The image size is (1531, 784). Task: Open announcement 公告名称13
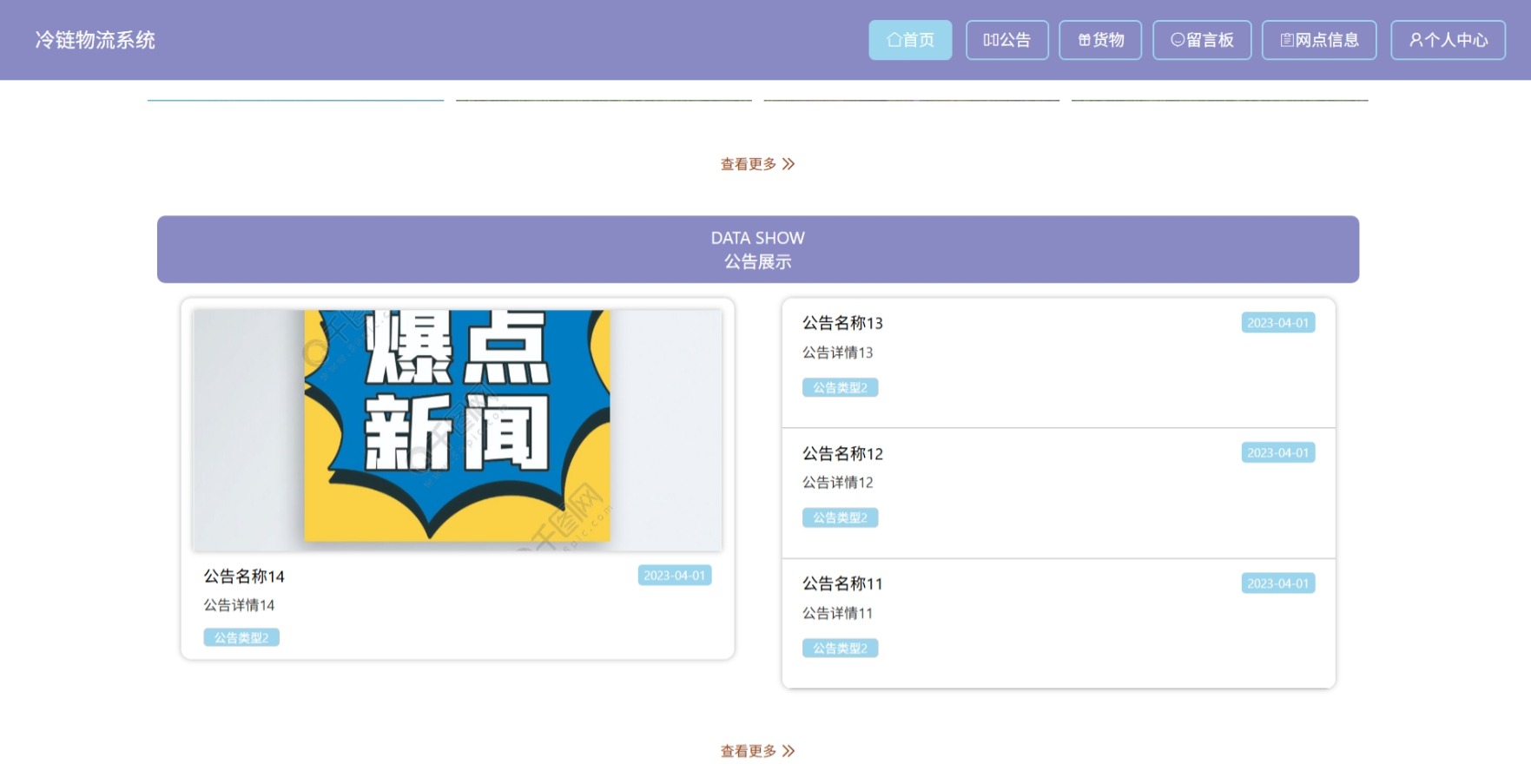coord(842,323)
